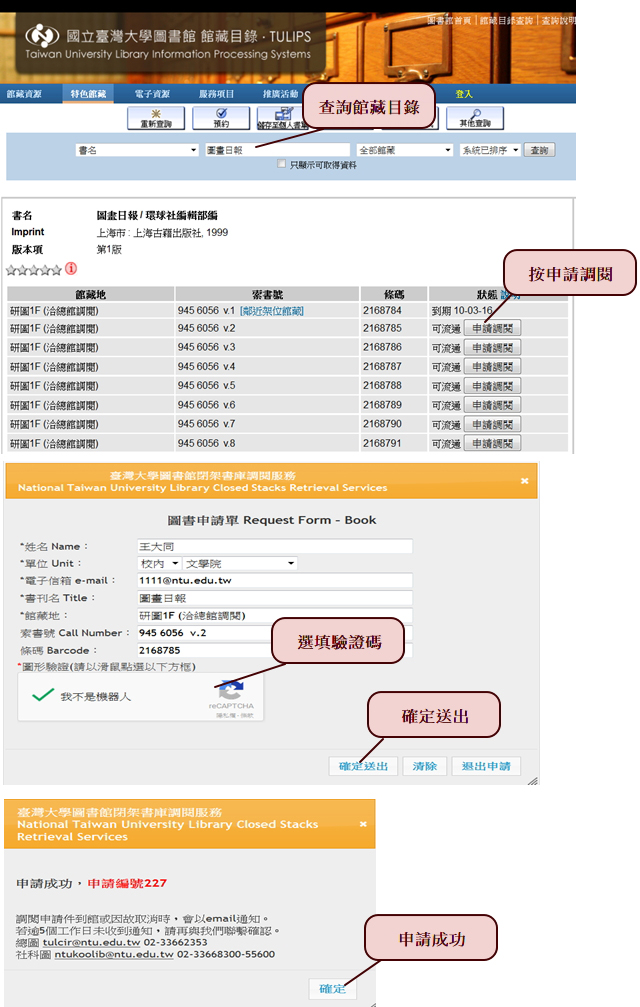The height and width of the screenshot is (1007, 640).
Task: Click the 其他查詢 other search button
Action: [x=474, y=118]
